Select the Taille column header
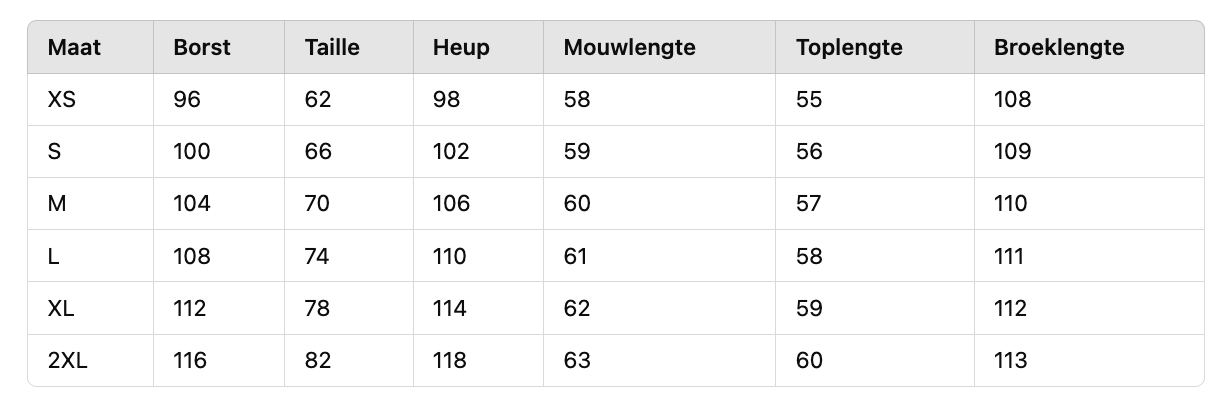Screen dimensions: 1230x410 coord(332,48)
